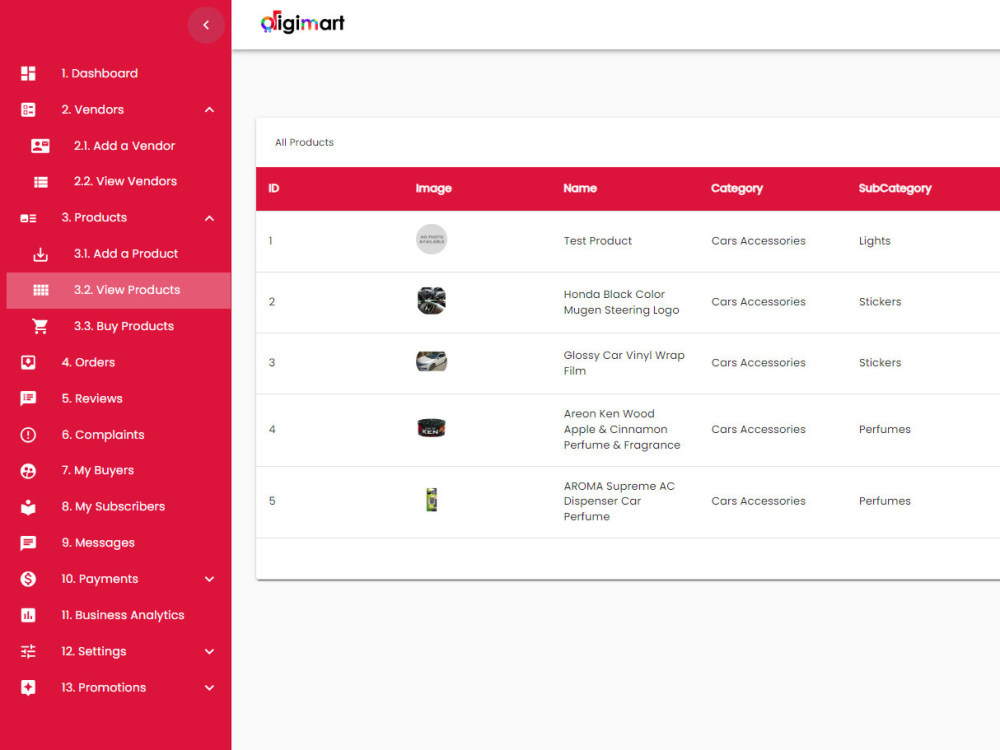Click Stickers subcategory in Glossy Car row
The height and width of the screenshot is (750, 1000).
(880, 363)
